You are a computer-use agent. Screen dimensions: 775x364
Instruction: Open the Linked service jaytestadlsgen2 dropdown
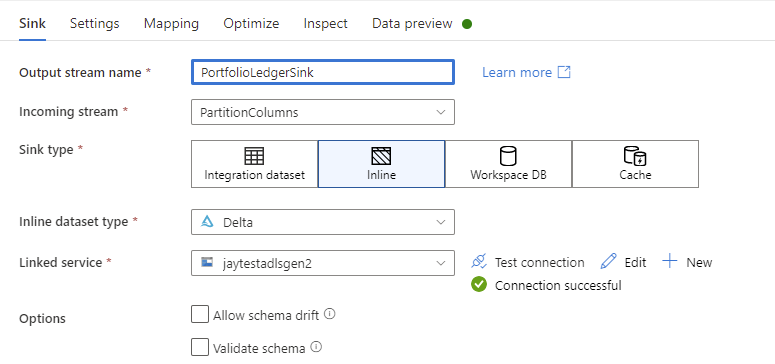click(x=323, y=263)
